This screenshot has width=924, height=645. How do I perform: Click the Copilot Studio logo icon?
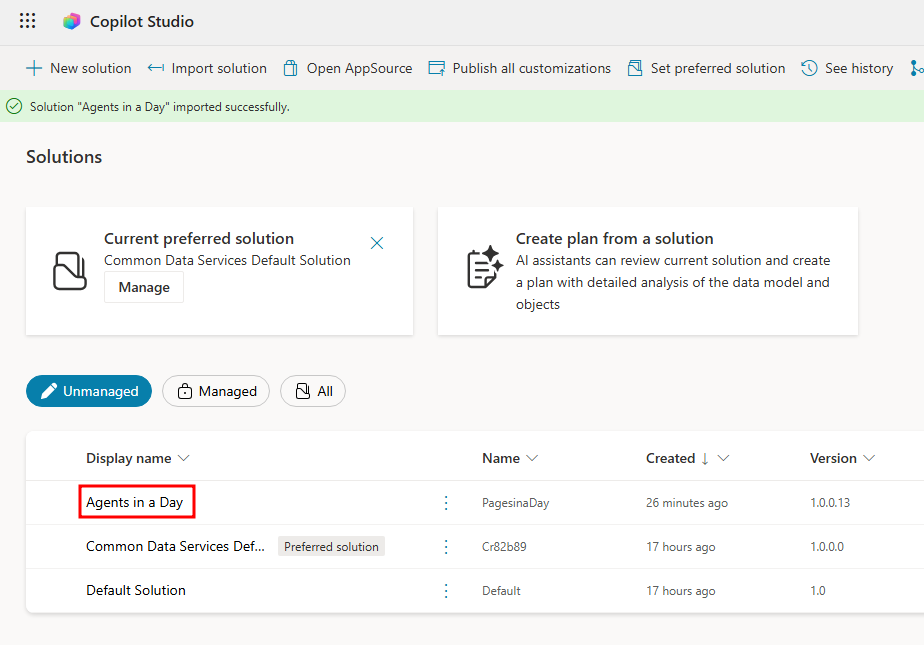[x=71, y=21]
